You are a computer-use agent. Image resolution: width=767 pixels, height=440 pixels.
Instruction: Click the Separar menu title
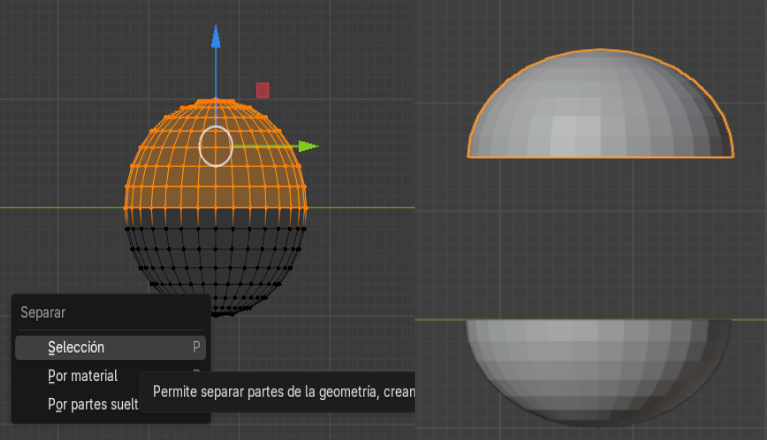43,312
